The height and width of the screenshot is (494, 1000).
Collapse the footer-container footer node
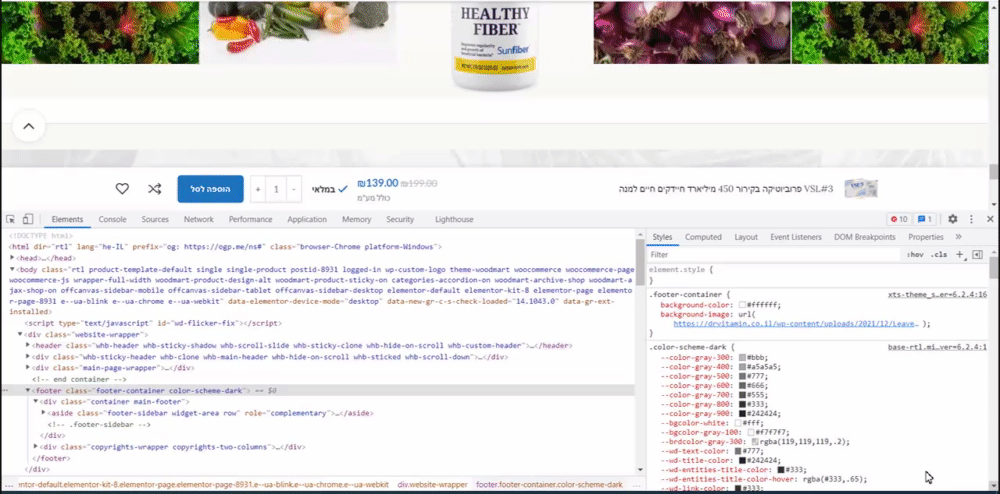tap(27, 390)
